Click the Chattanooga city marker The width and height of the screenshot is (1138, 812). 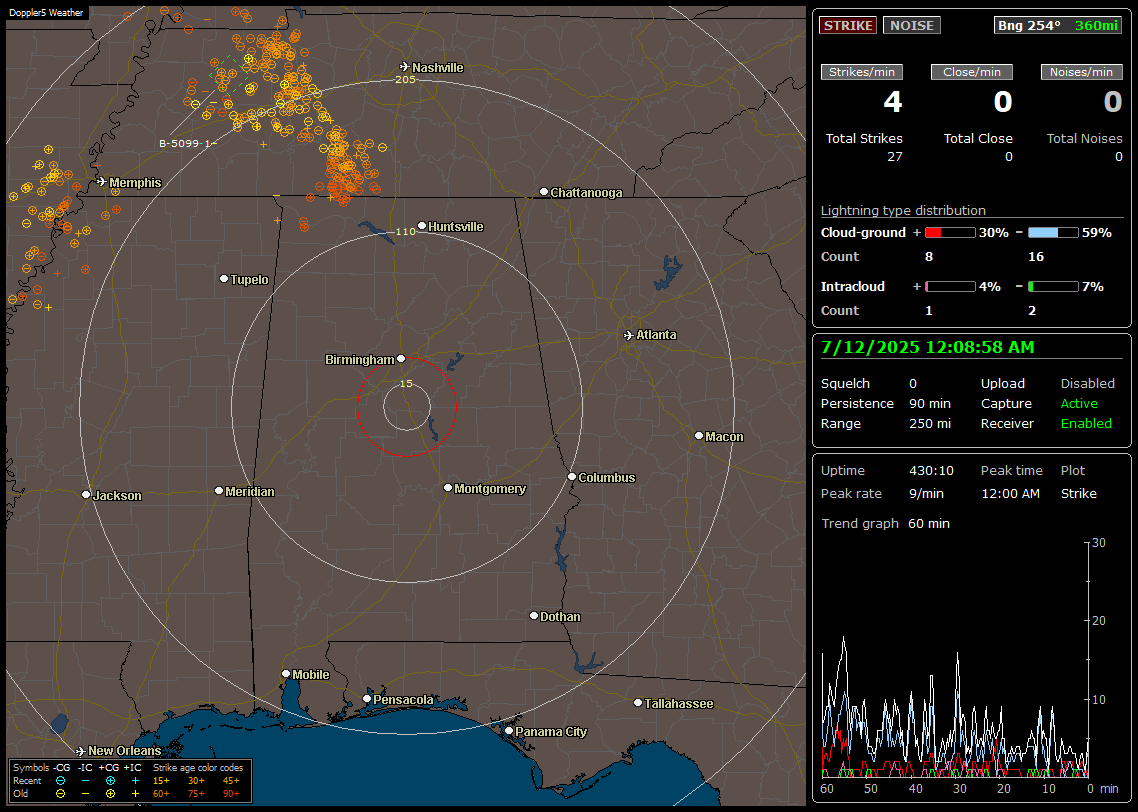(544, 192)
